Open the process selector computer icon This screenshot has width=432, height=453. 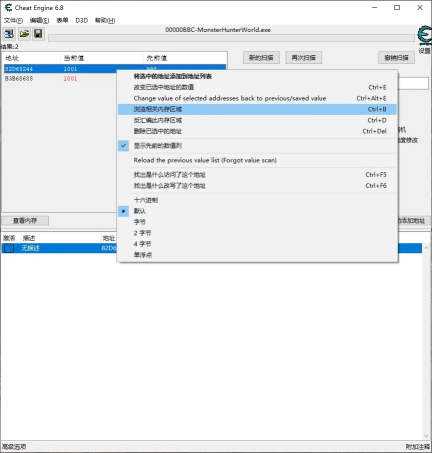9,34
